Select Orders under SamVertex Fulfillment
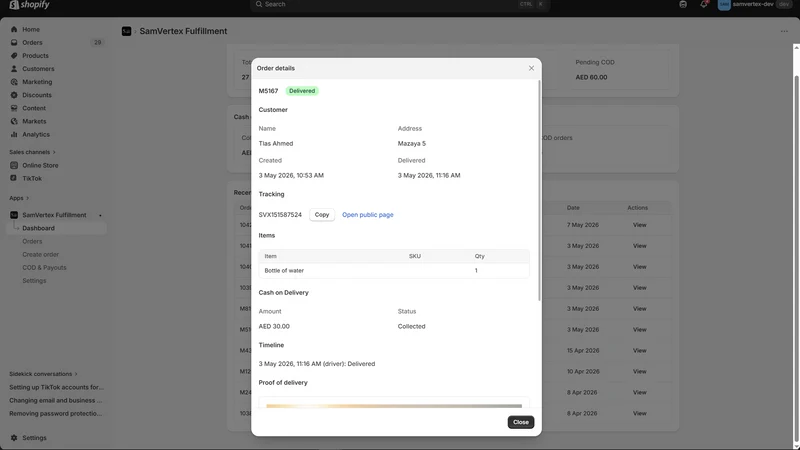Image resolution: width=800 pixels, height=450 pixels. (32, 241)
